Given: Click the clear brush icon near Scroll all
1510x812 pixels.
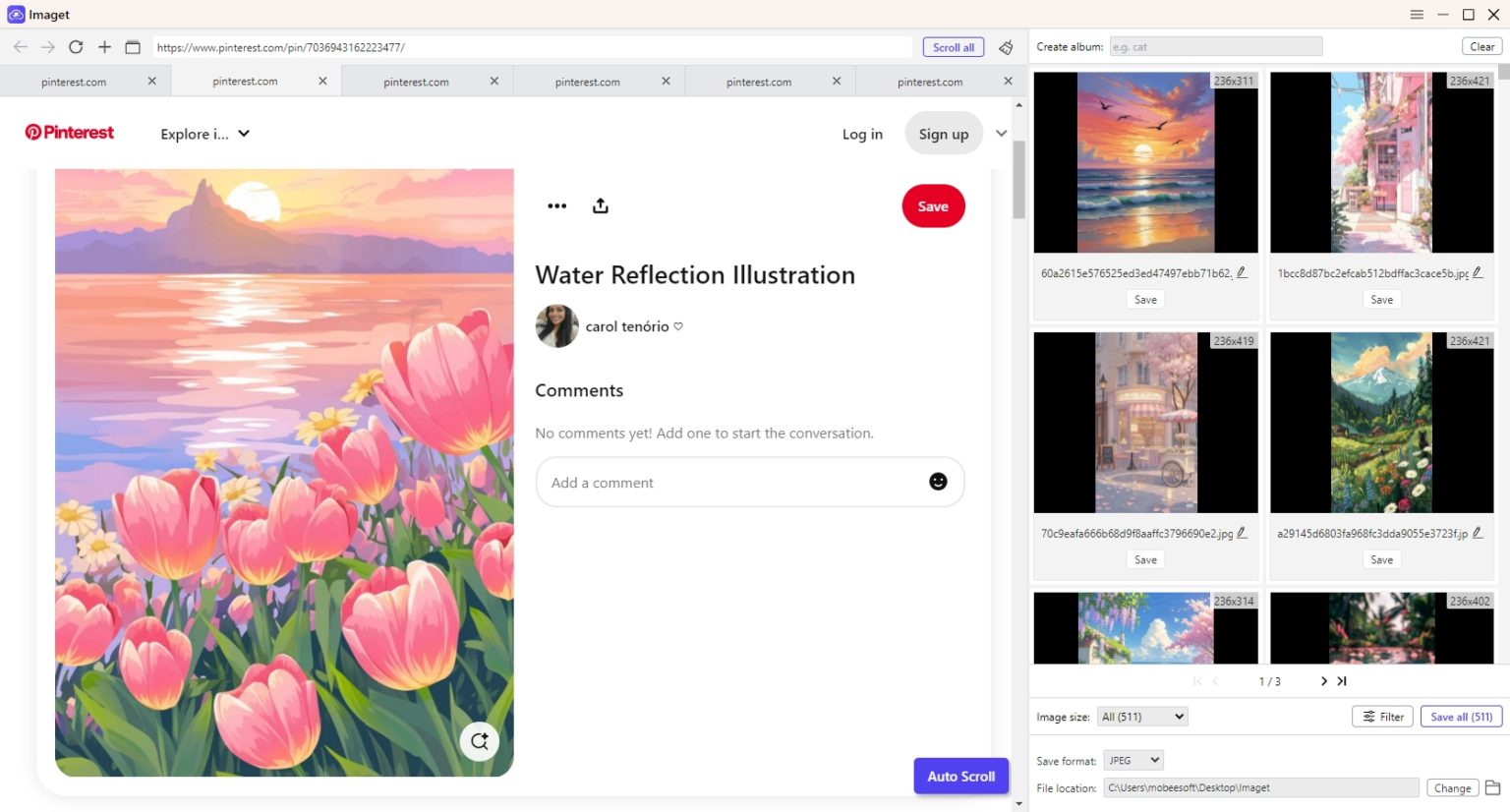Looking at the screenshot, I should (x=1006, y=47).
